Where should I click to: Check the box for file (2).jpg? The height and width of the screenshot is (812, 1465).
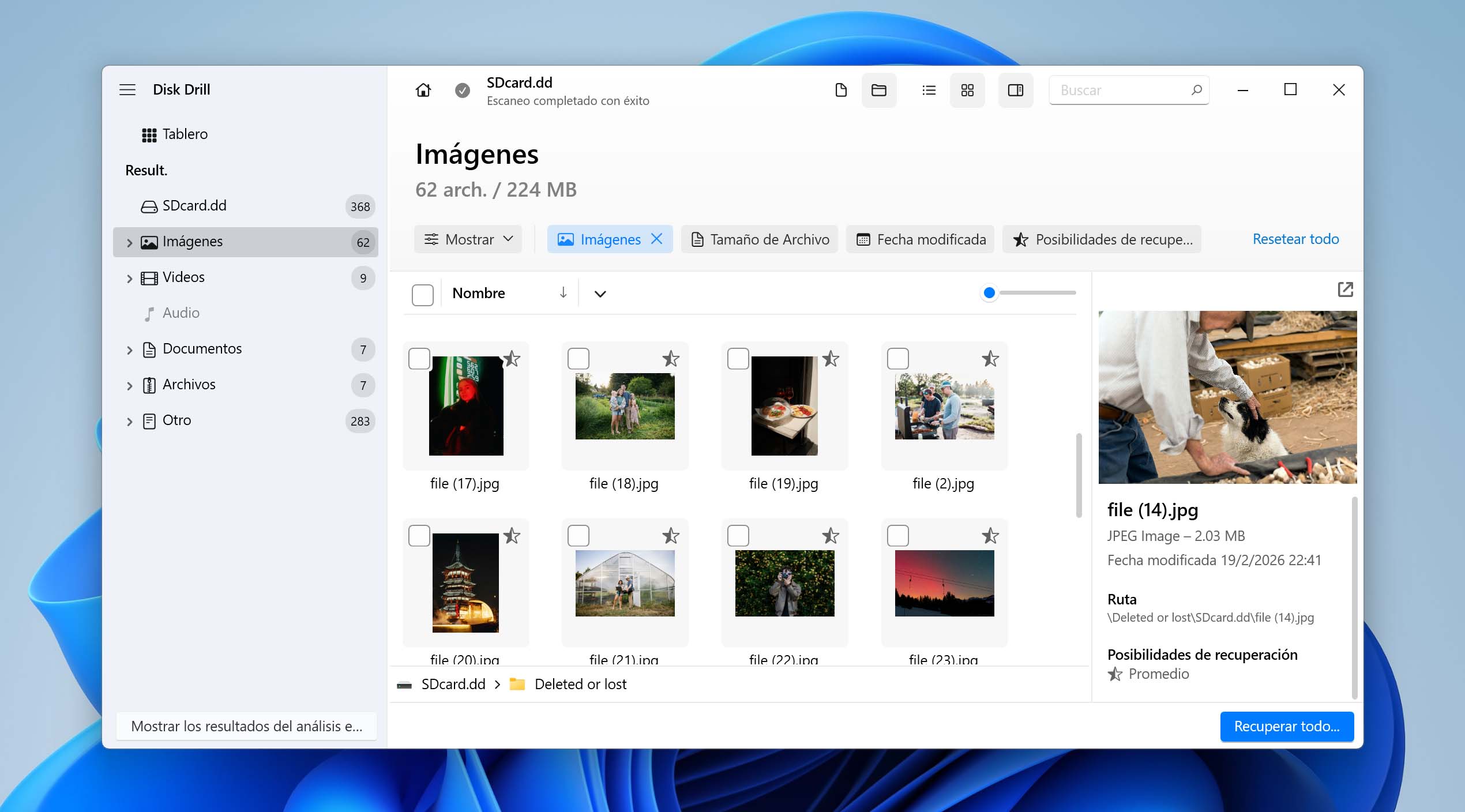pyautogui.click(x=898, y=359)
